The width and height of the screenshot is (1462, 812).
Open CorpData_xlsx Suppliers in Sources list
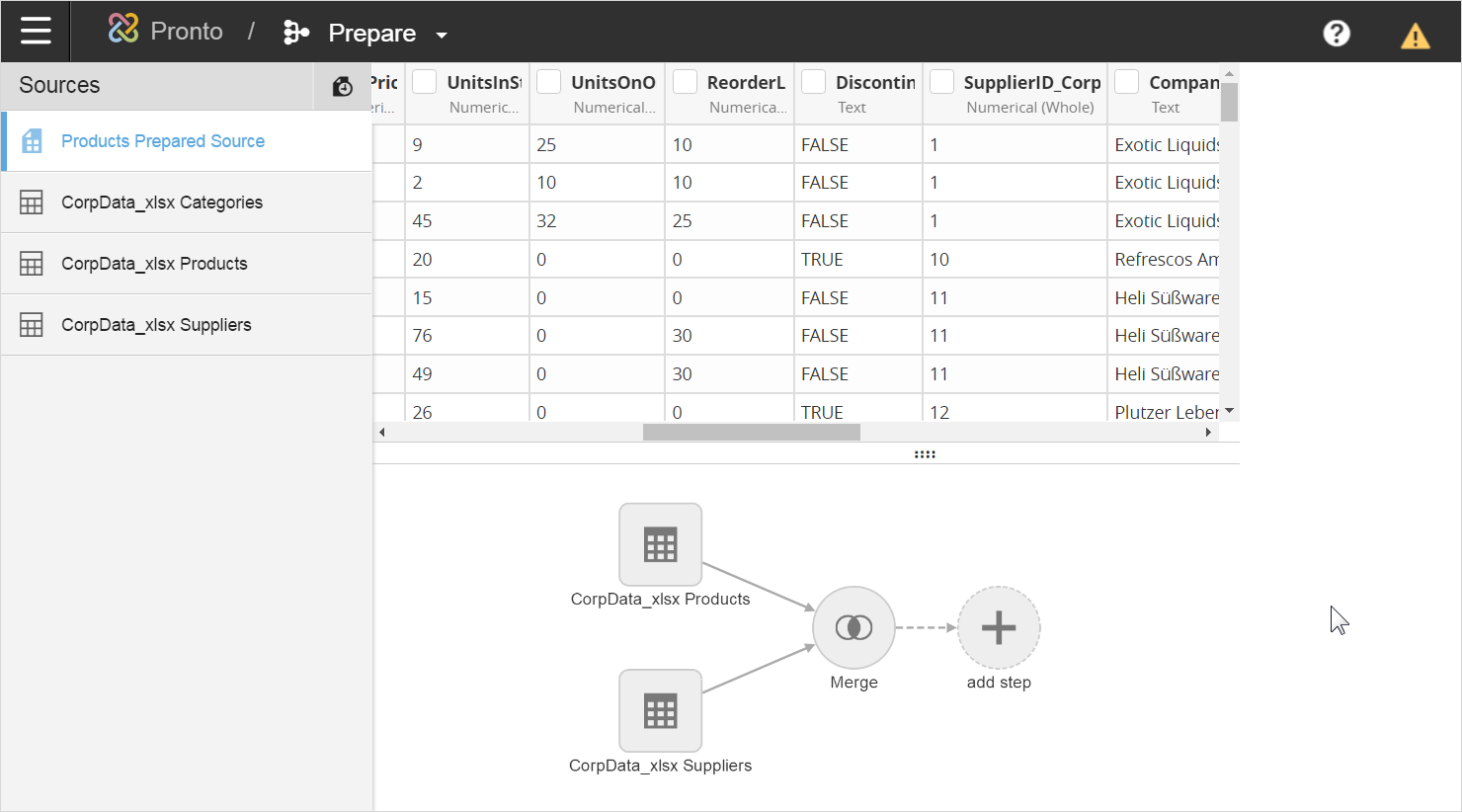156,325
